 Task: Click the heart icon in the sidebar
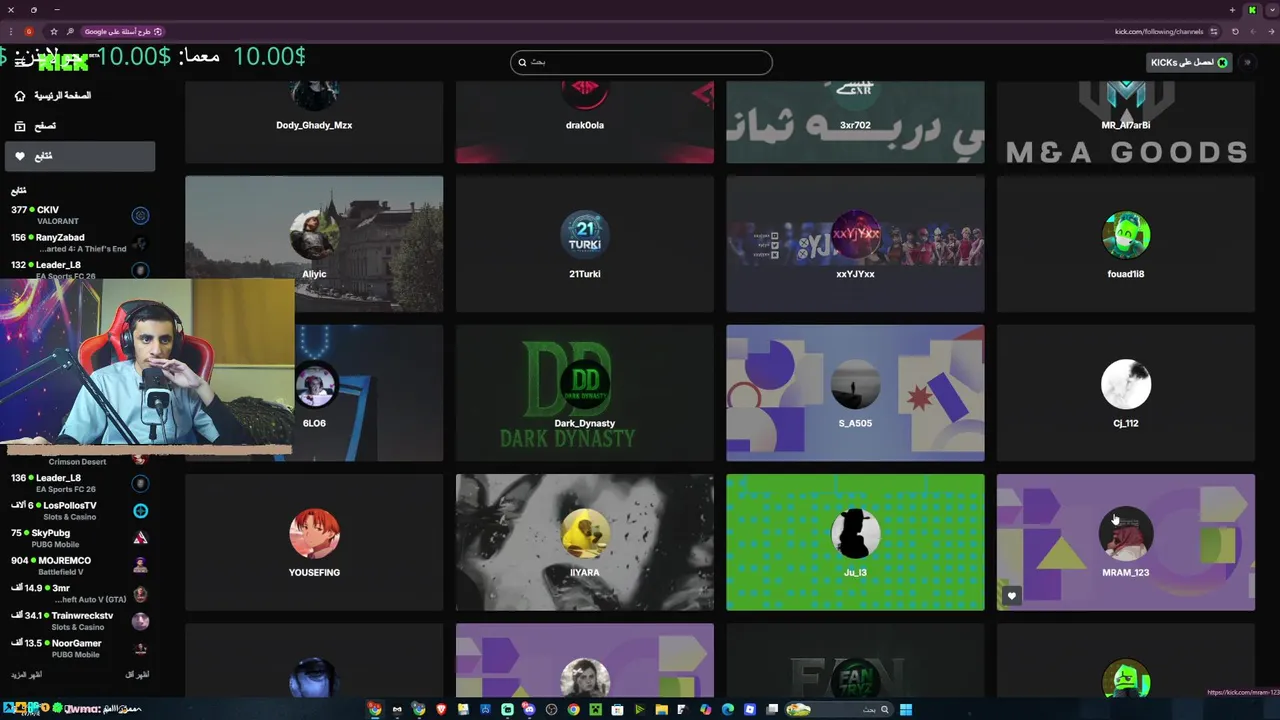click(x=20, y=156)
